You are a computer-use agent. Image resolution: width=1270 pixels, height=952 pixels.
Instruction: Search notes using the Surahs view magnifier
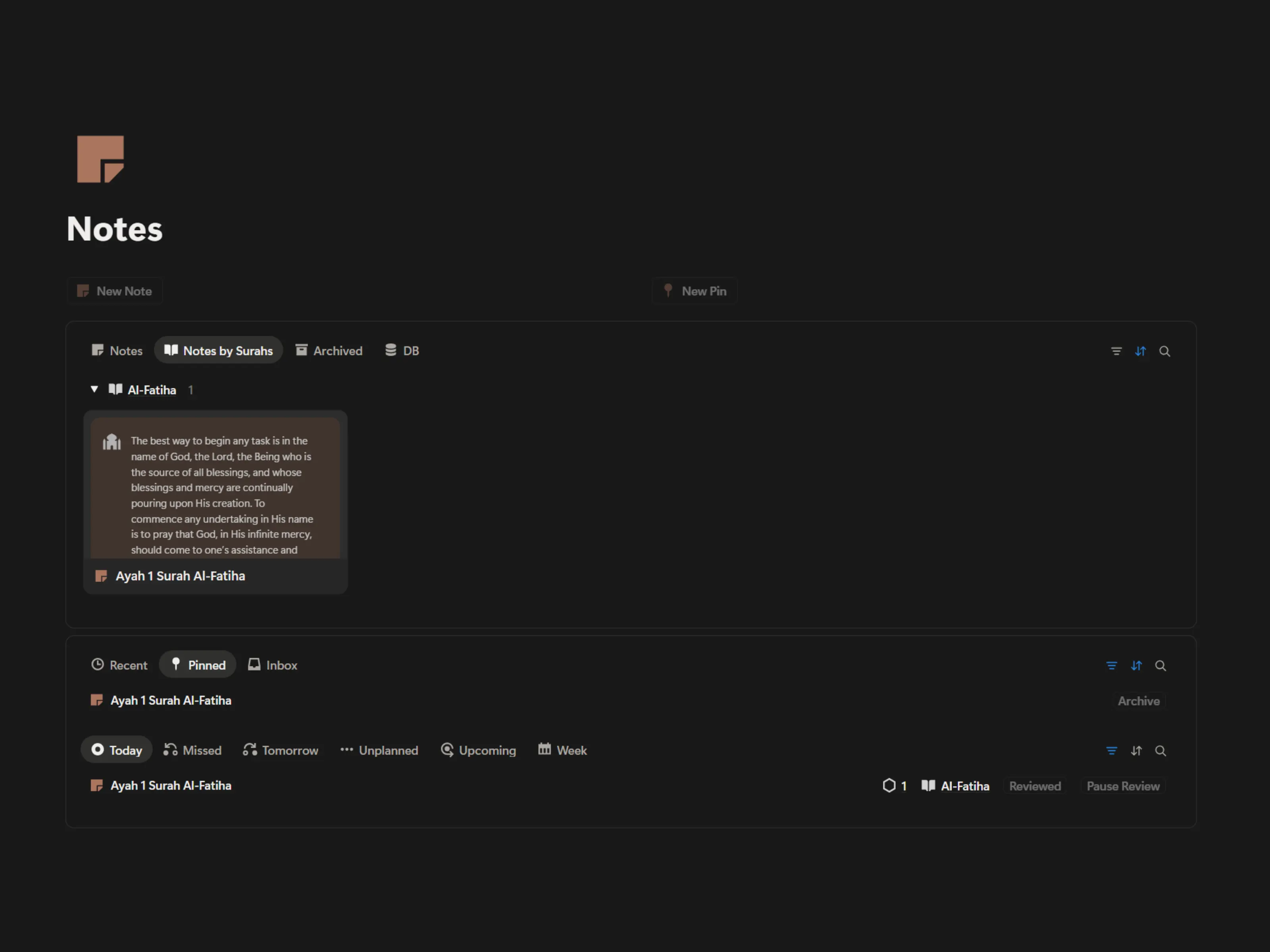[x=1164, y=351]
